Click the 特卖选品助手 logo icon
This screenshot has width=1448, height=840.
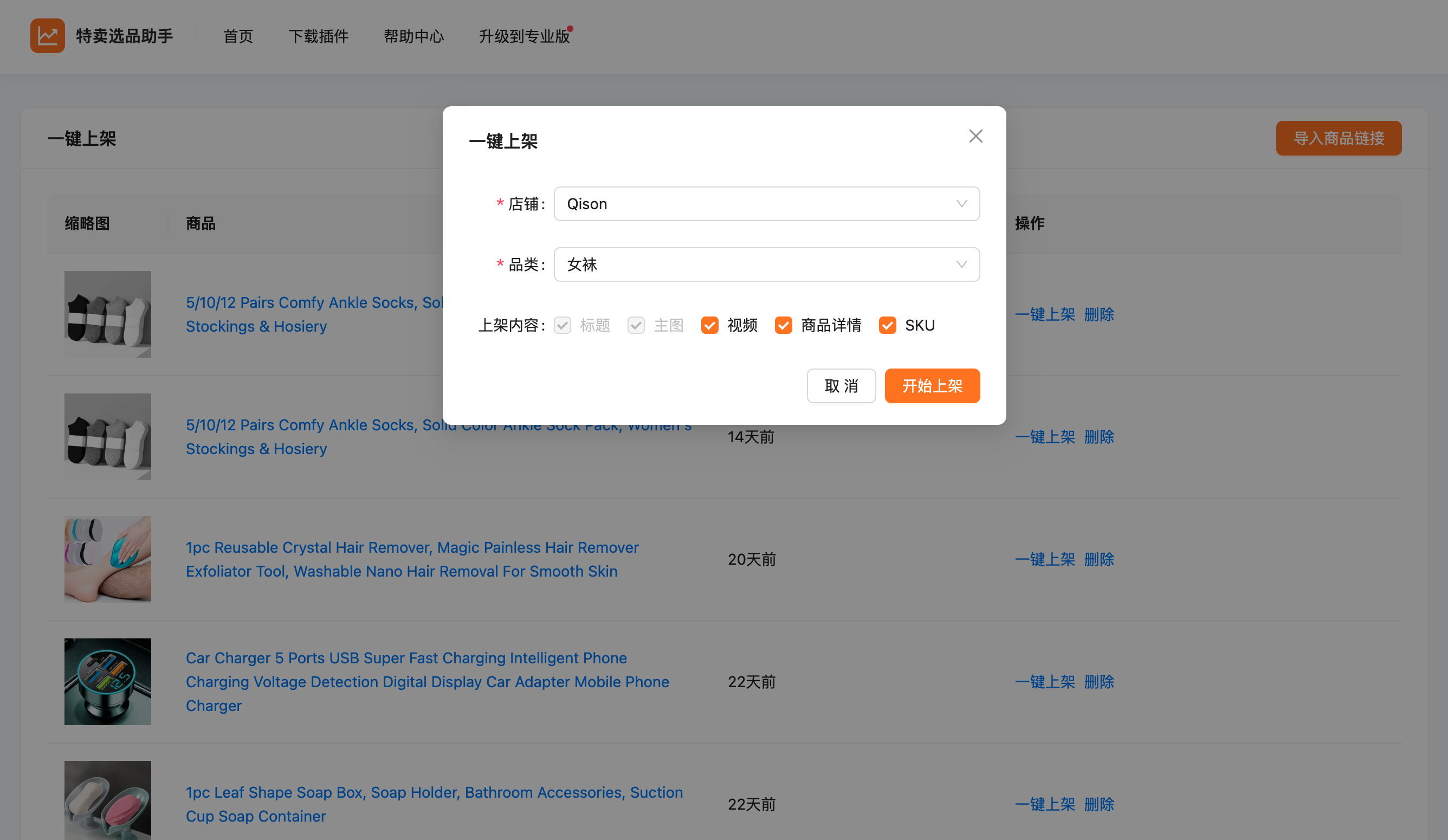tap(48, 36)
